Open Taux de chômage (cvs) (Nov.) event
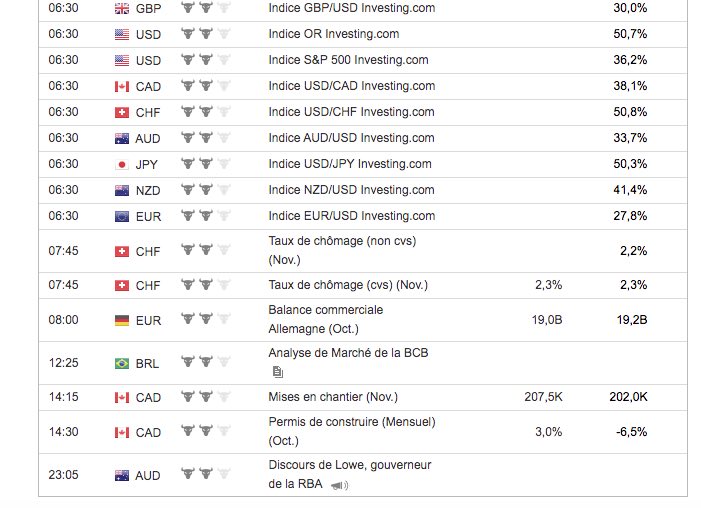 click(x=348, y=285)
